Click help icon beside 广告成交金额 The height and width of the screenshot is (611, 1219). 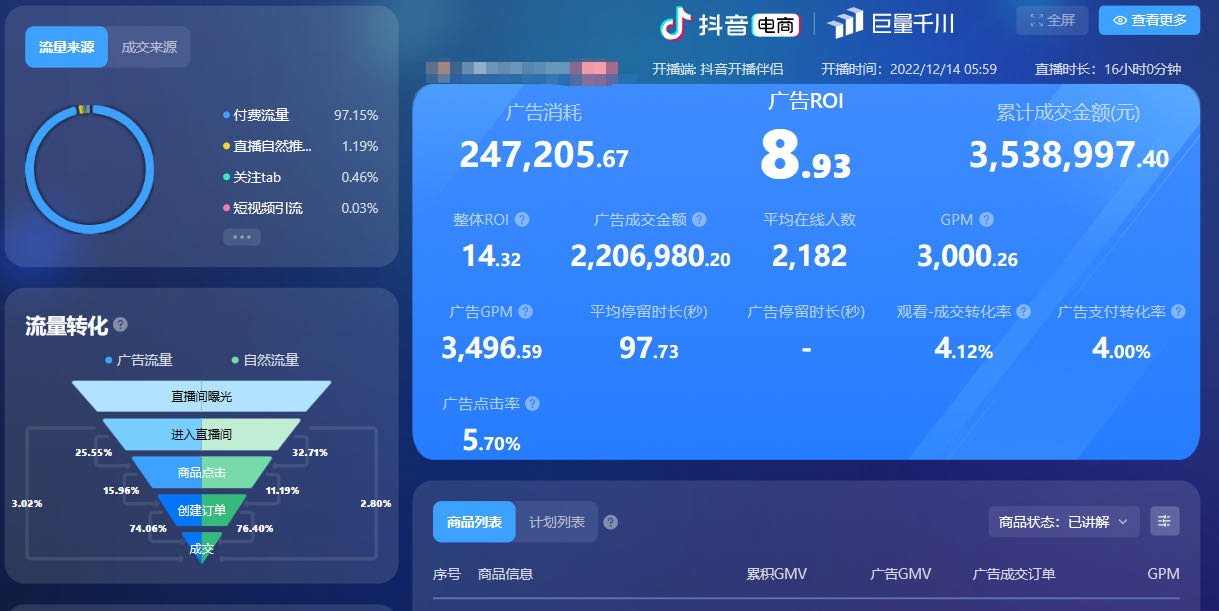[699, 220]
